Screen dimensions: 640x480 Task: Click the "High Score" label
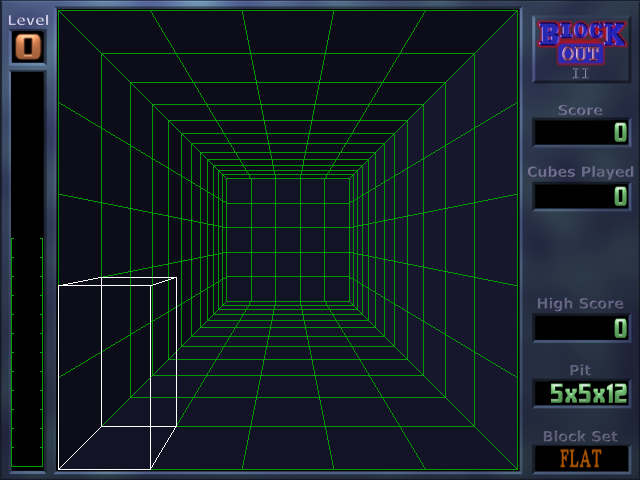[580, 303]
